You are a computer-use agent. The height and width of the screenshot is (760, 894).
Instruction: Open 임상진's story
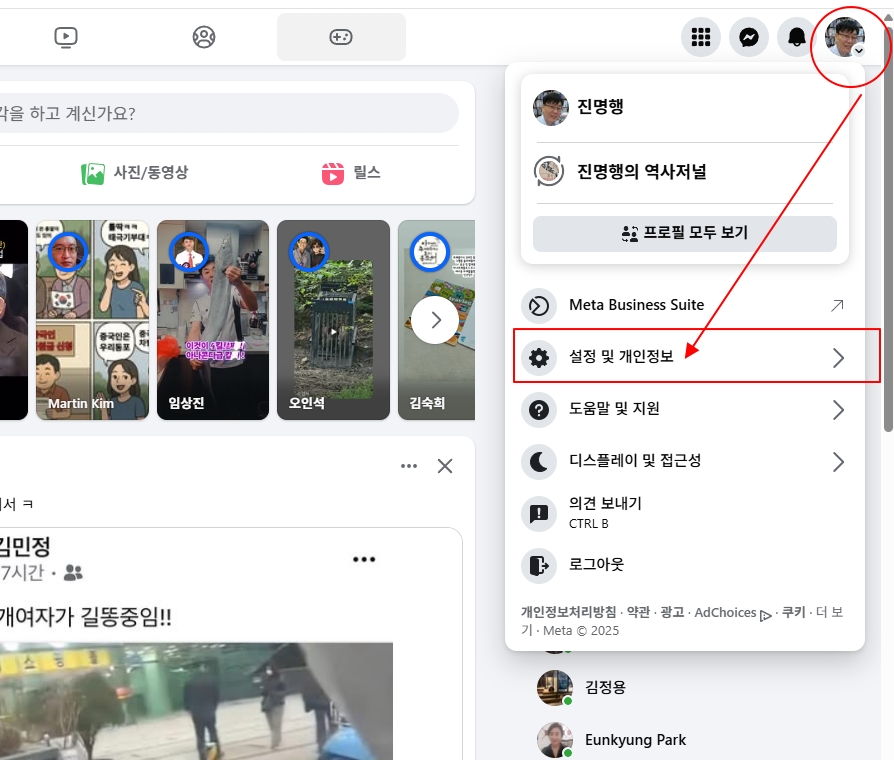(213, 320)
